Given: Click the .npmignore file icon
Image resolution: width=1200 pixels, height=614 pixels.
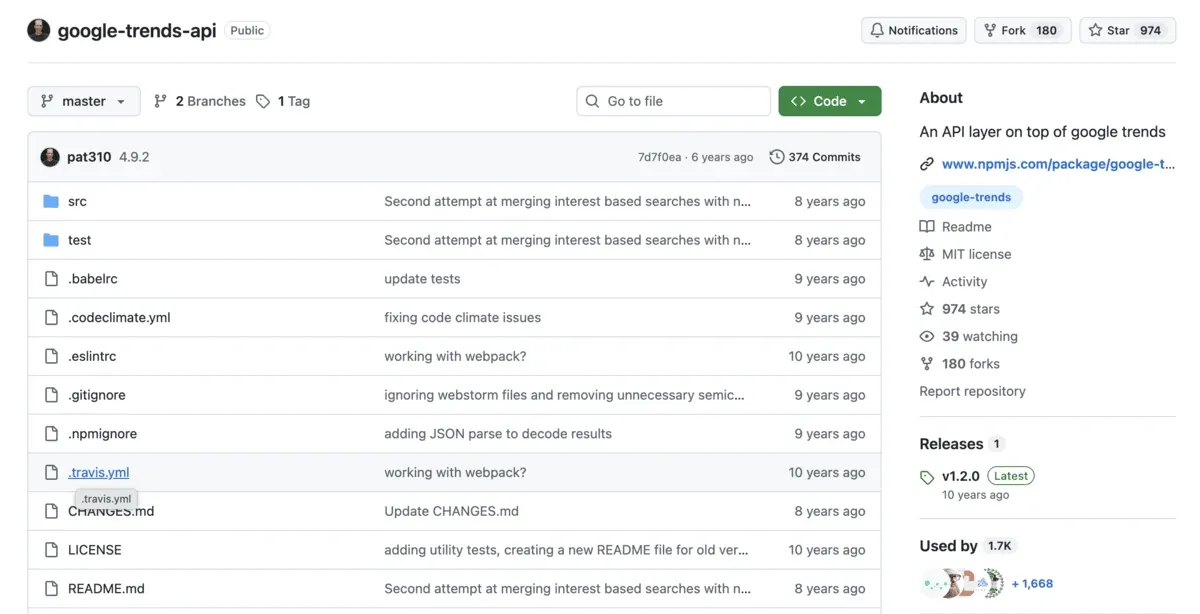Looking at the screenshot, I should click(51, 434).
